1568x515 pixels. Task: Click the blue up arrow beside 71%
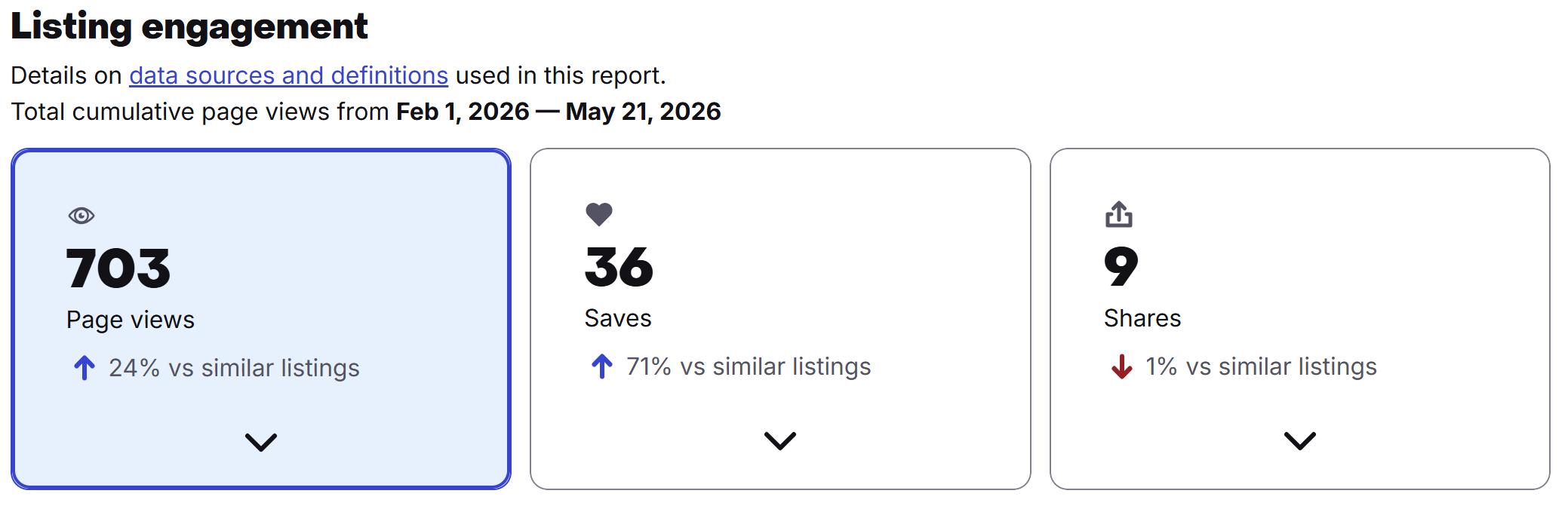pos(602,366)
